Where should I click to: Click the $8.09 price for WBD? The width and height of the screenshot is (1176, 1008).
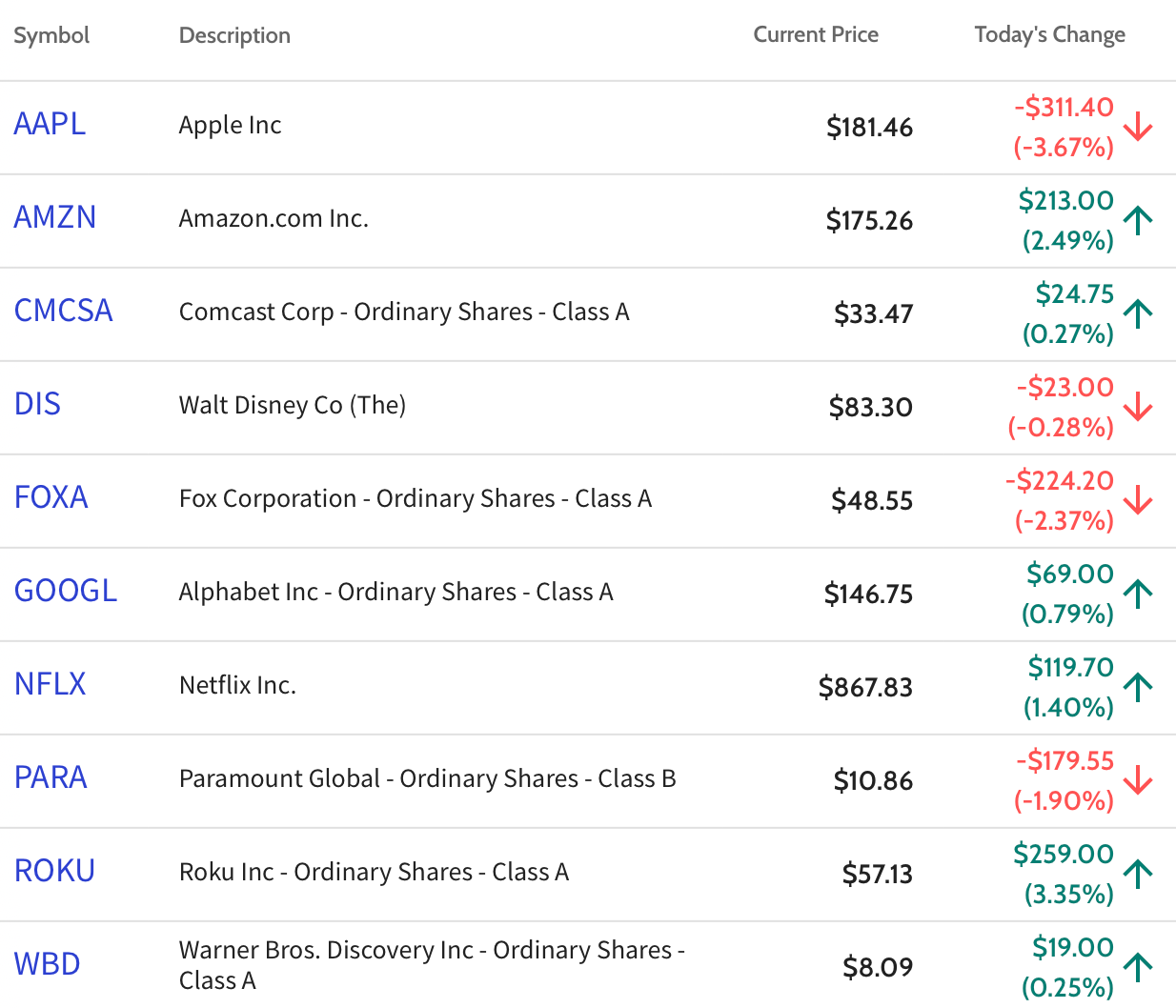coord(878,968)
